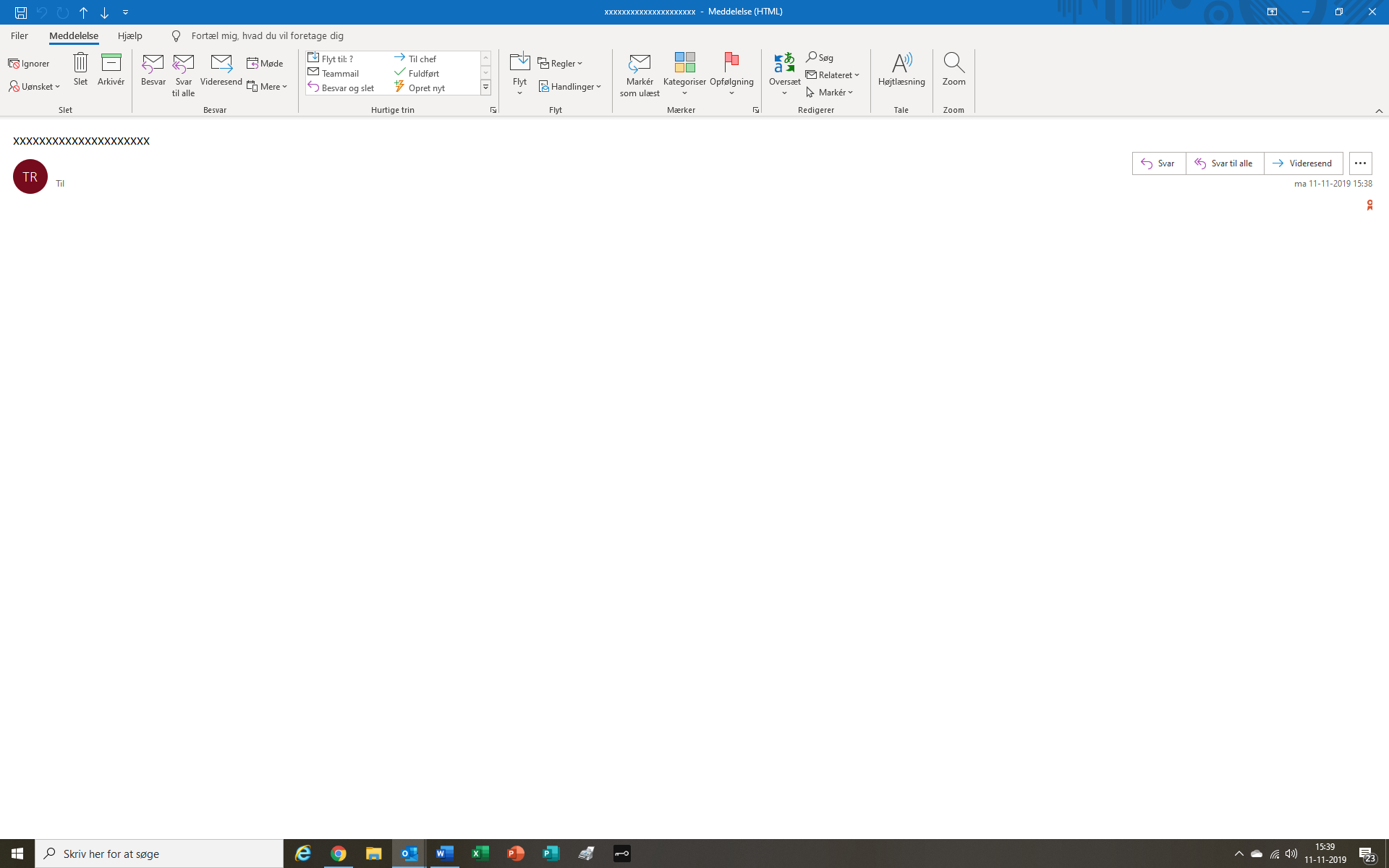Image resolution: width=1389 pixels, height=868 pixels.
Task: Expand the Uønsket dropdown
Action: (35, 87)
